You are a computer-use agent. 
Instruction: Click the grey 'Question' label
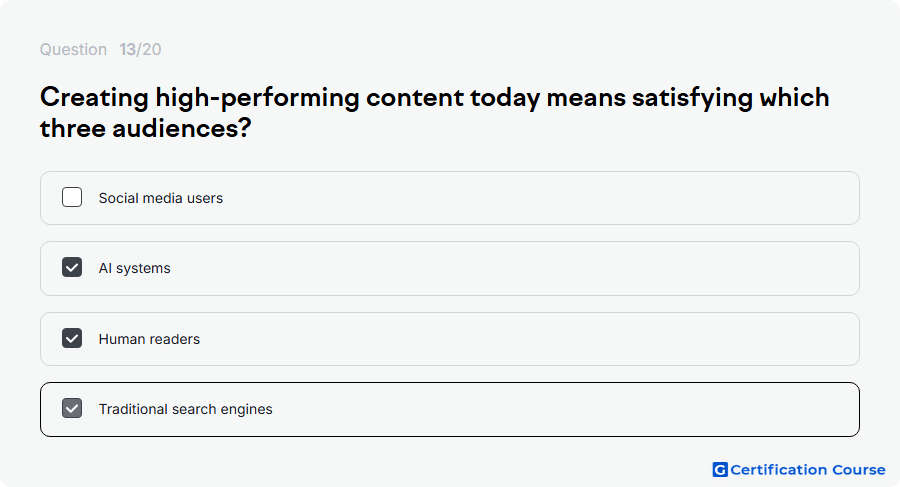73,49
